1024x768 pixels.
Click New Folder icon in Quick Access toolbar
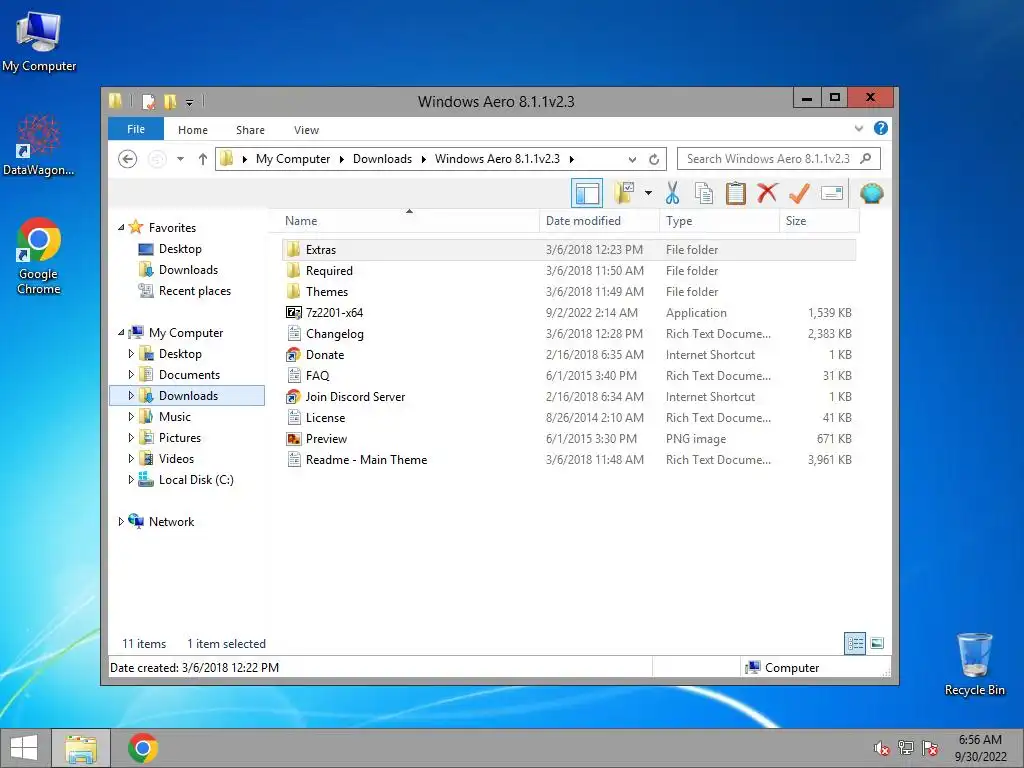pyautogui.click(x=170, y=101)
